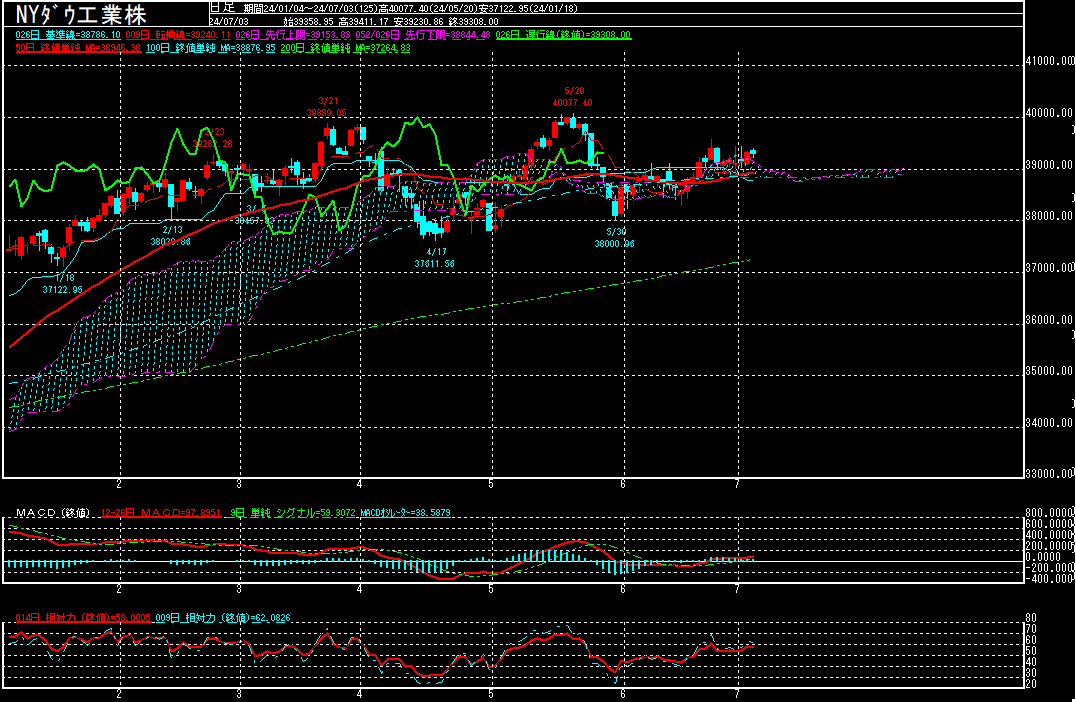The height and width of the screenshot is (702, 1076).
Task: Click the 40000.00 price axis label
Action: pyautogui.click(x=1049, y=113)
